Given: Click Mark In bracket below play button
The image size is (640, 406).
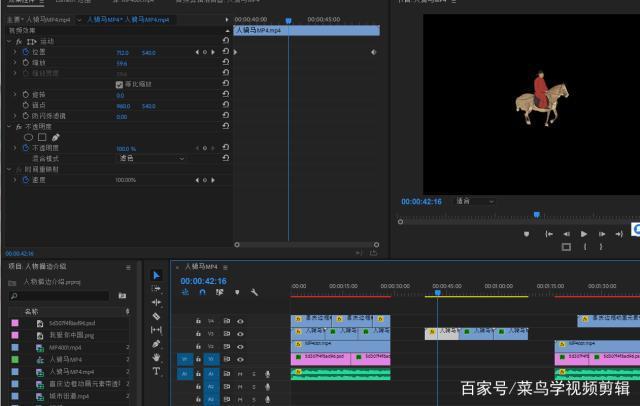Looking at the screenshot, I should (585, 247).
